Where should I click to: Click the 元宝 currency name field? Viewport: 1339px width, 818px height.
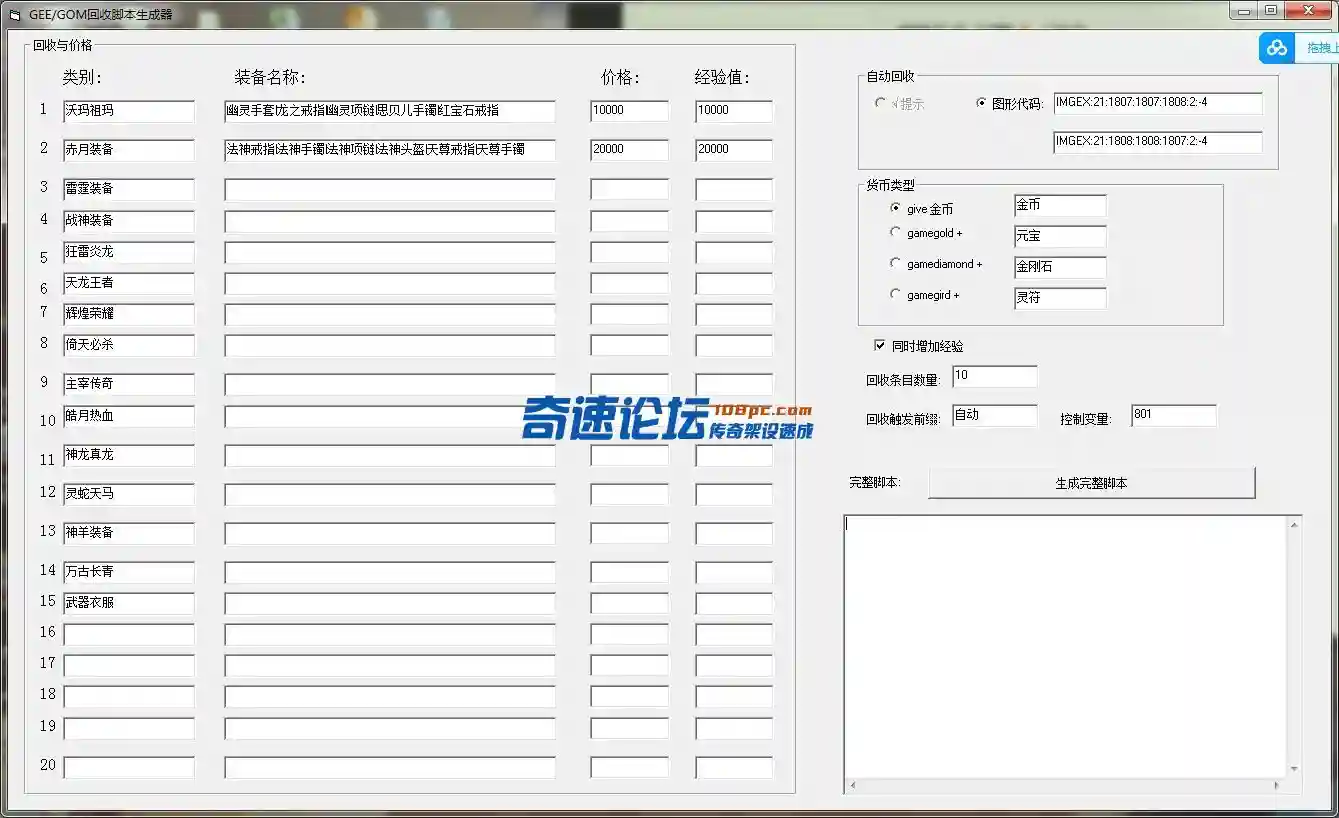coord(1060,237)
